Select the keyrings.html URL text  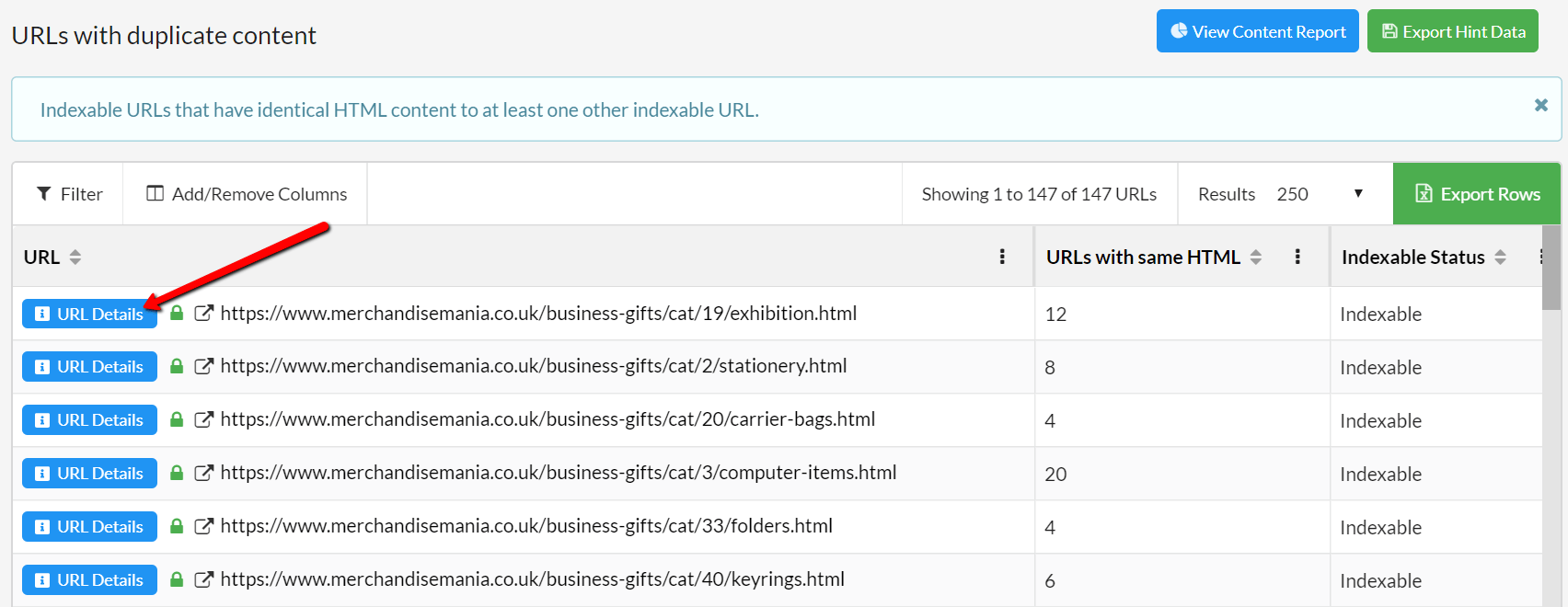533,579
